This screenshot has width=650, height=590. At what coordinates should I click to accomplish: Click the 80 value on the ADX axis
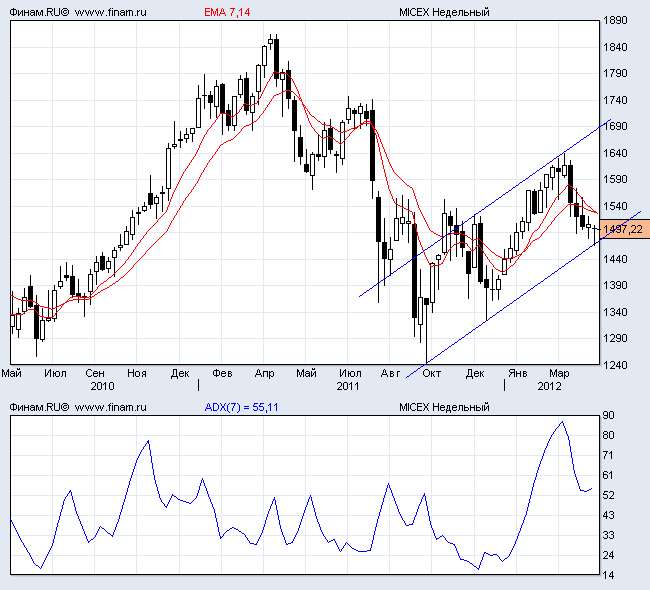pos(608,435)
